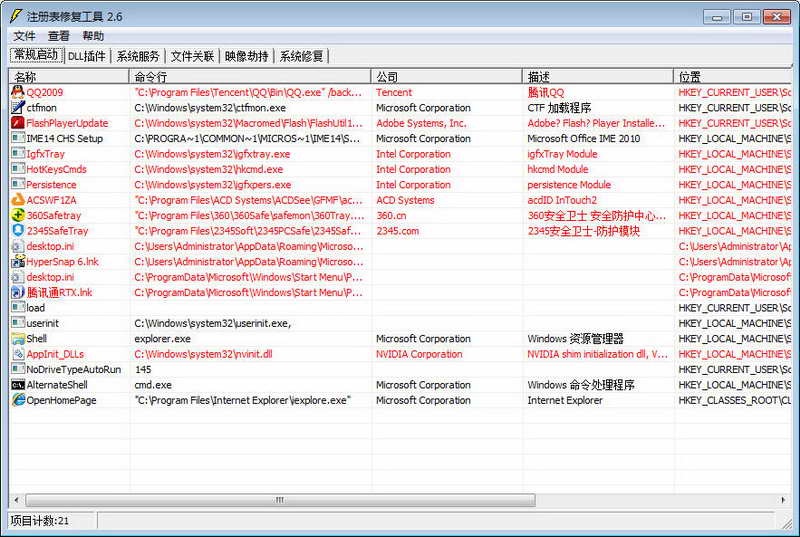Click the IME14 CHS Setup row icon
Image resolution: width=800 pixels, height=537 pixels.
pos(18,138)
